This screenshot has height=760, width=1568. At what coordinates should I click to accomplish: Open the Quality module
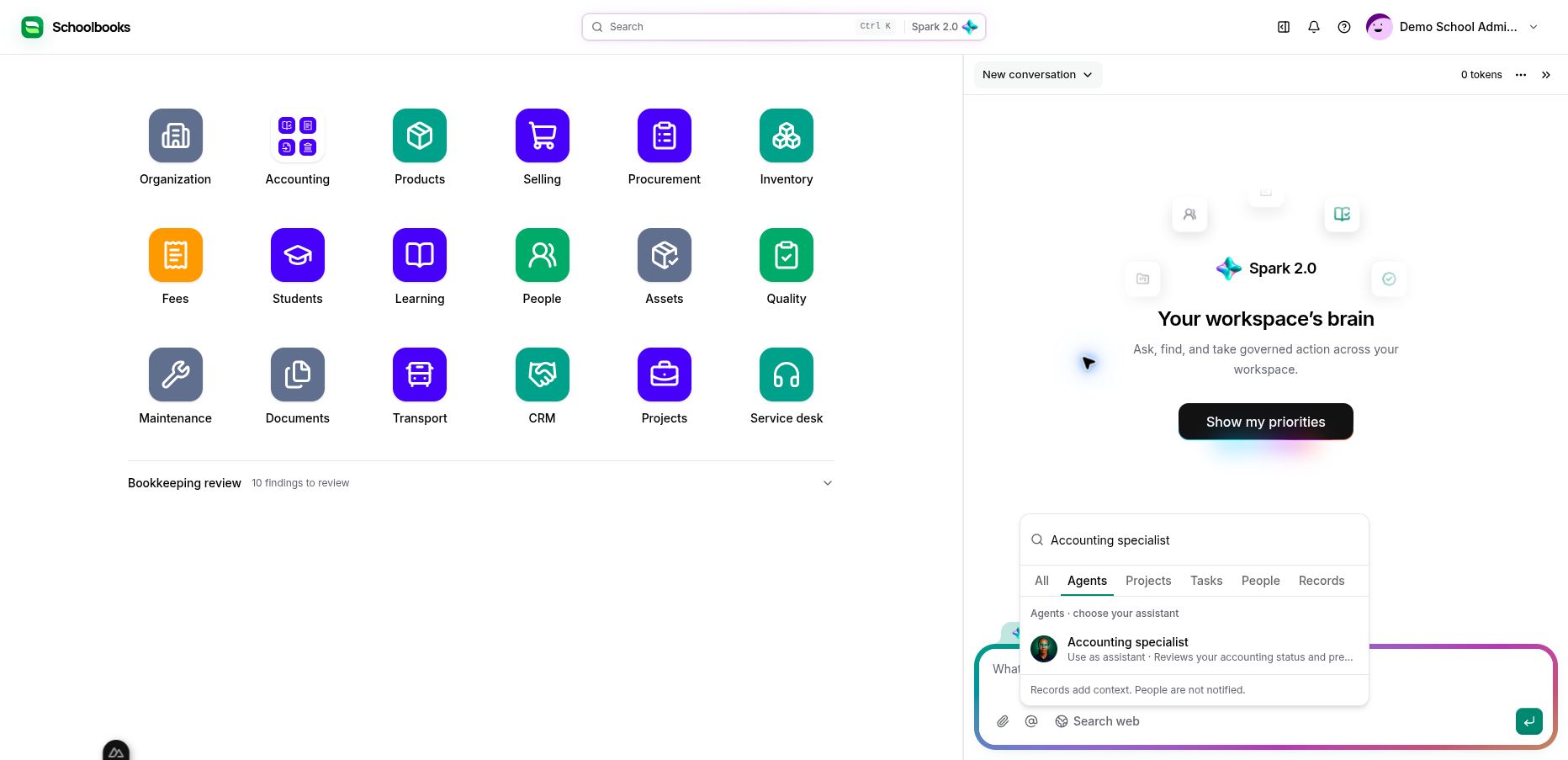pyautogui.click(x=787, y=255)
